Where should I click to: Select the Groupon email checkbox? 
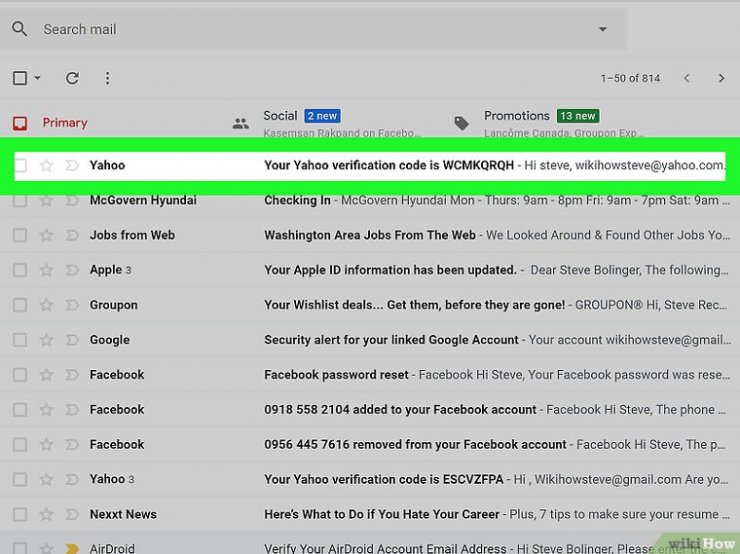(20, 305)
